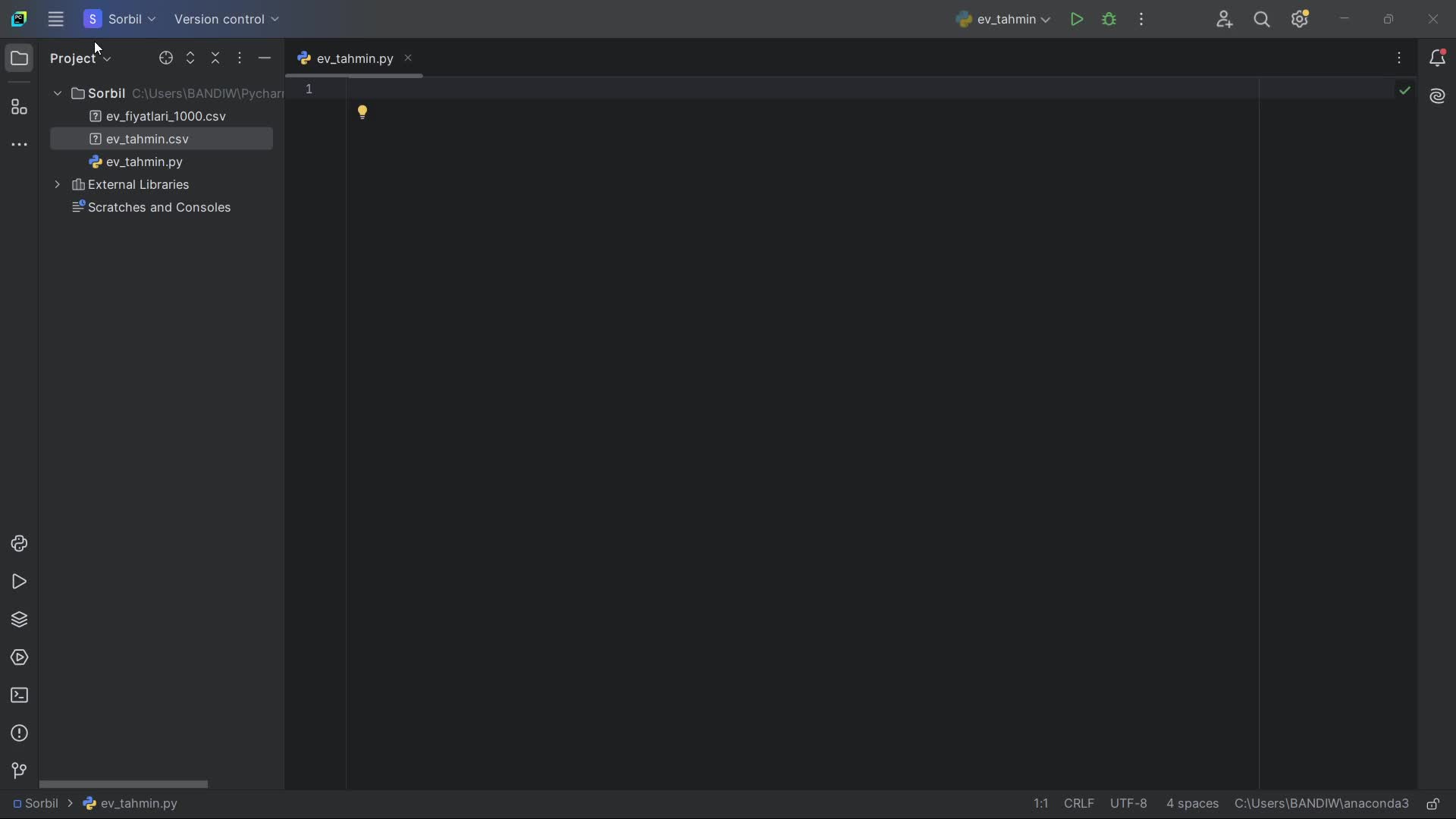Open AI Assistant tool window
This screenshot has height=819, width=1456.
tap(1438, 96)
